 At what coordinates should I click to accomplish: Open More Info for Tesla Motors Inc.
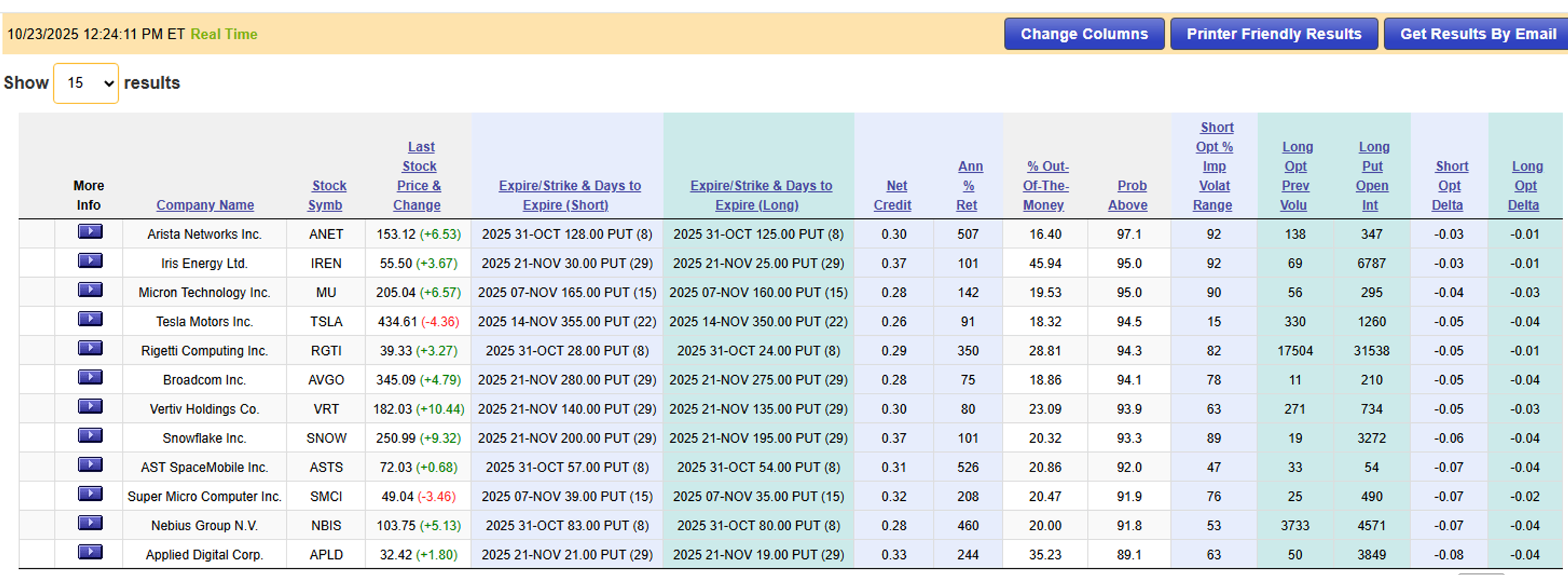click(x=90, y=319)
